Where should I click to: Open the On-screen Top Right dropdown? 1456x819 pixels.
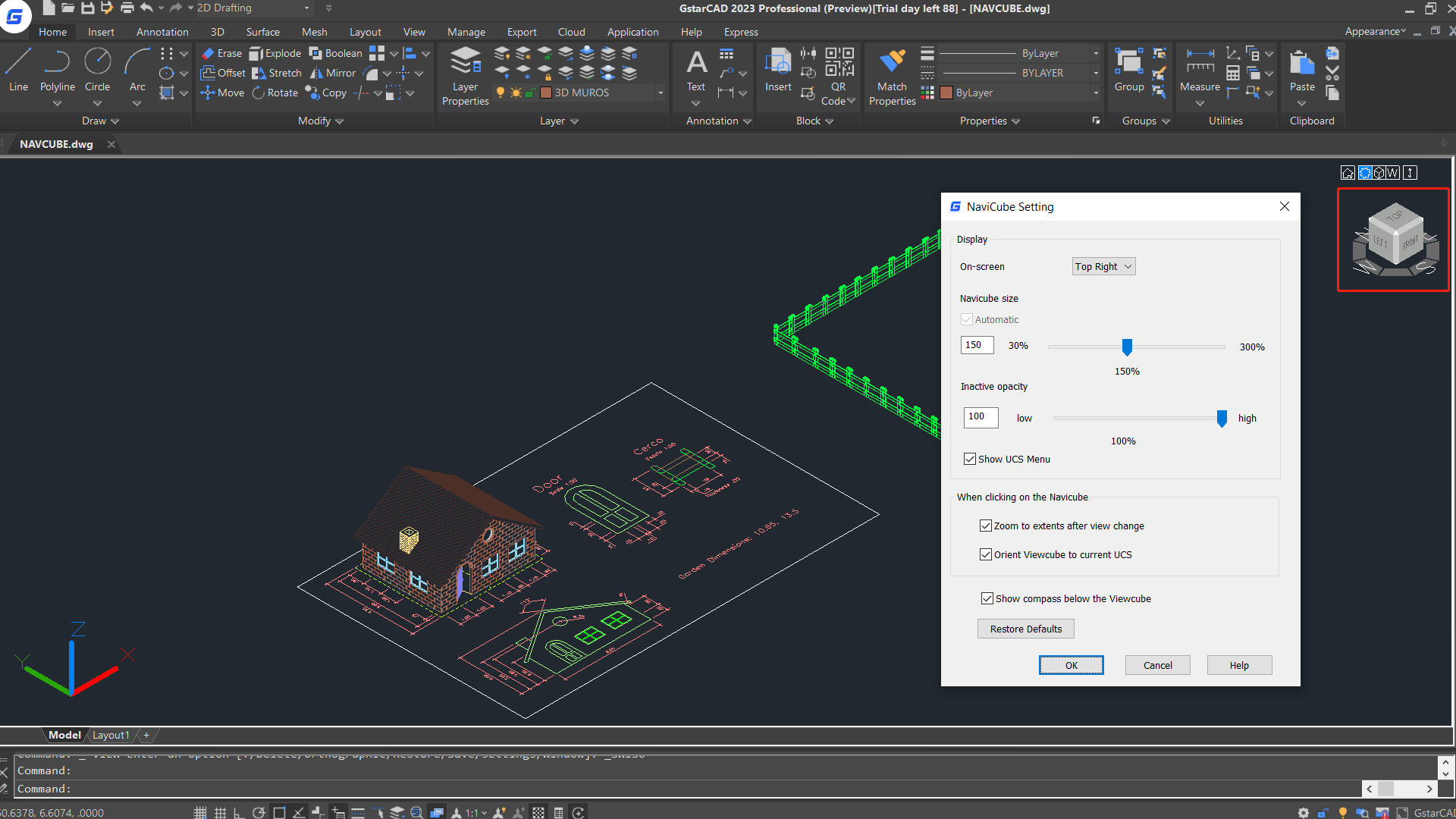pos(1103,266)
